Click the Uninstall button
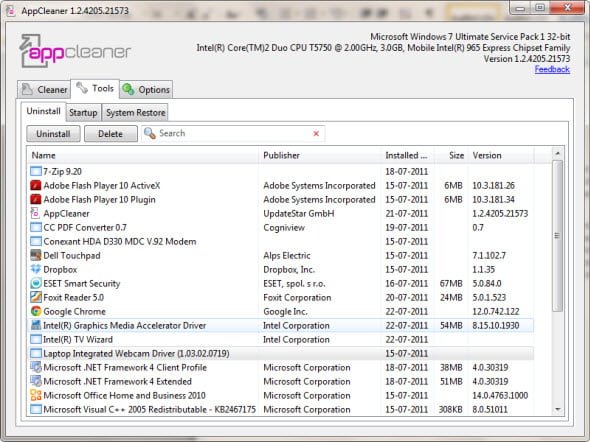Screen dimensions: 590x442 click(53, 134)
